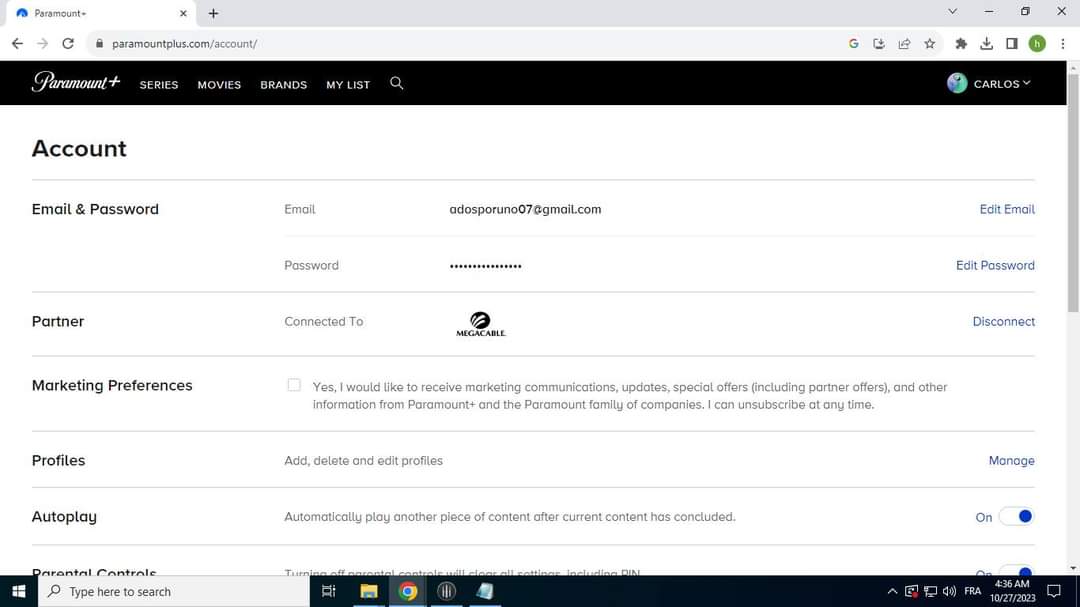Viewport: 1080px width, 607px height.
Task: Click Carlos profile avatar
Action: (x=957, y=83)
